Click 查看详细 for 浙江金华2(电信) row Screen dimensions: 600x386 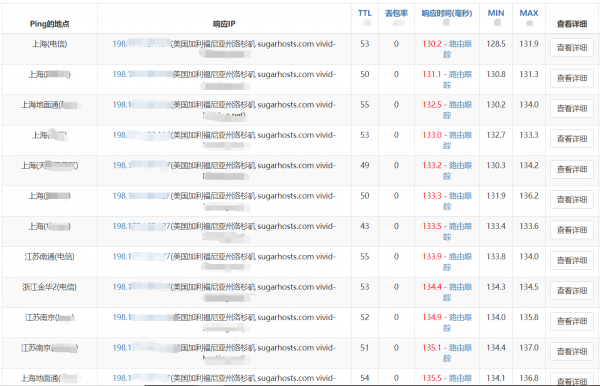(572, 291)
